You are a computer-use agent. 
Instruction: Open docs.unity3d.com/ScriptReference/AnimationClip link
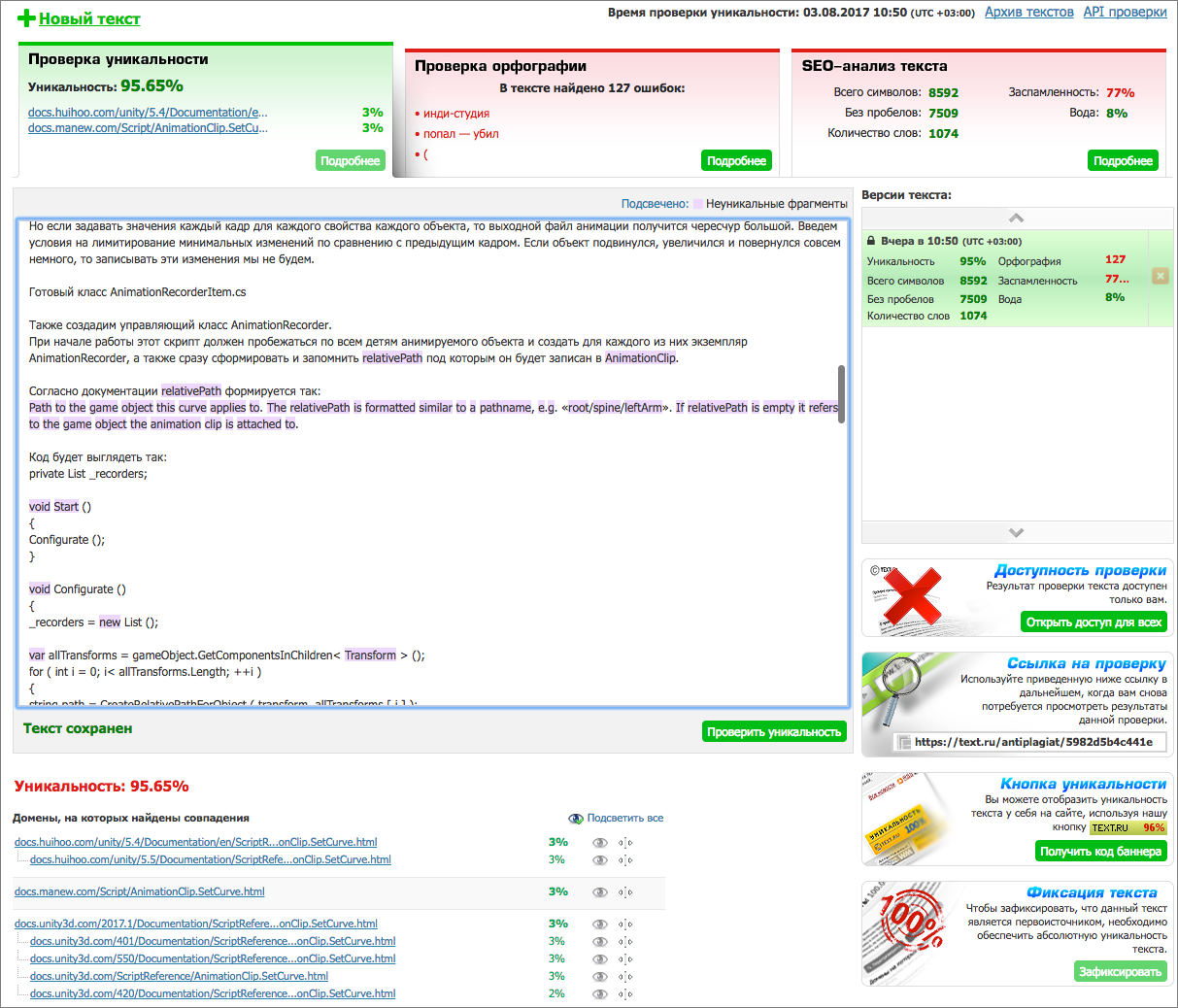click(179, 976)
